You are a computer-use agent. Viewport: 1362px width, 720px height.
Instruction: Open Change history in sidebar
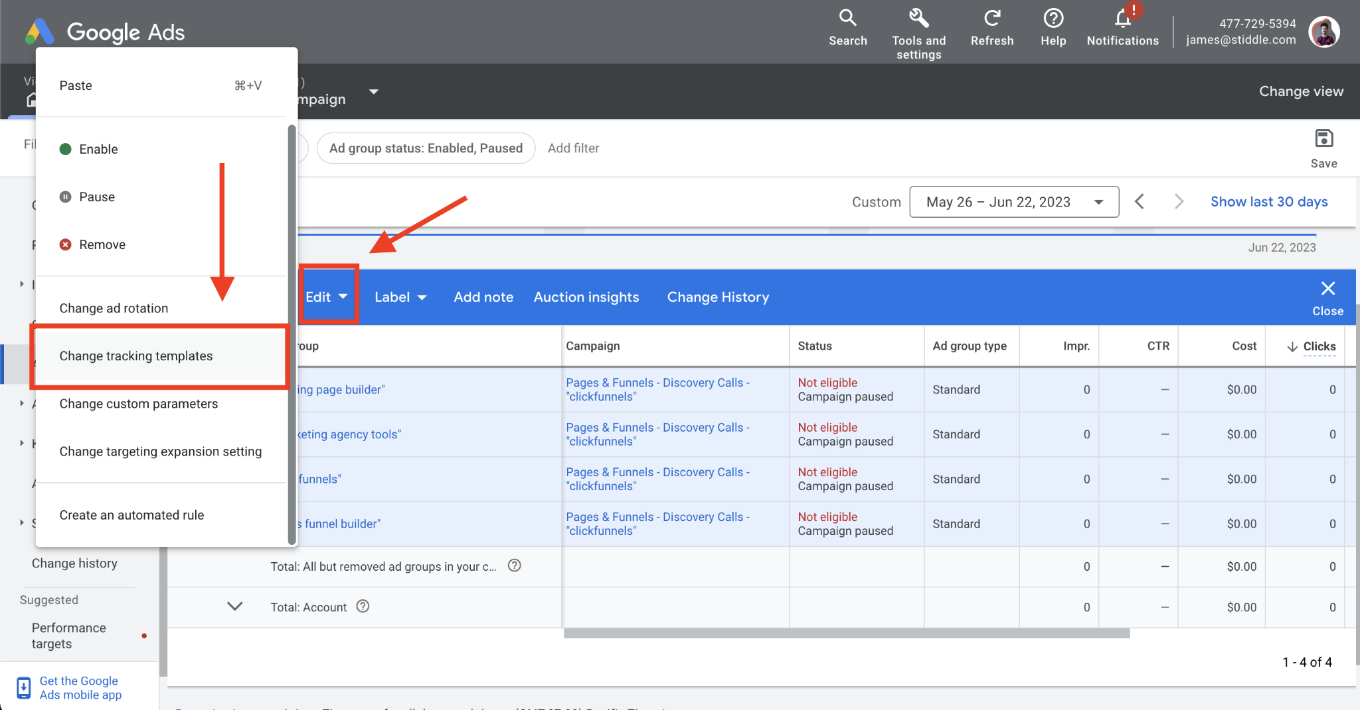pyautogui.click(x=74, y=563)
